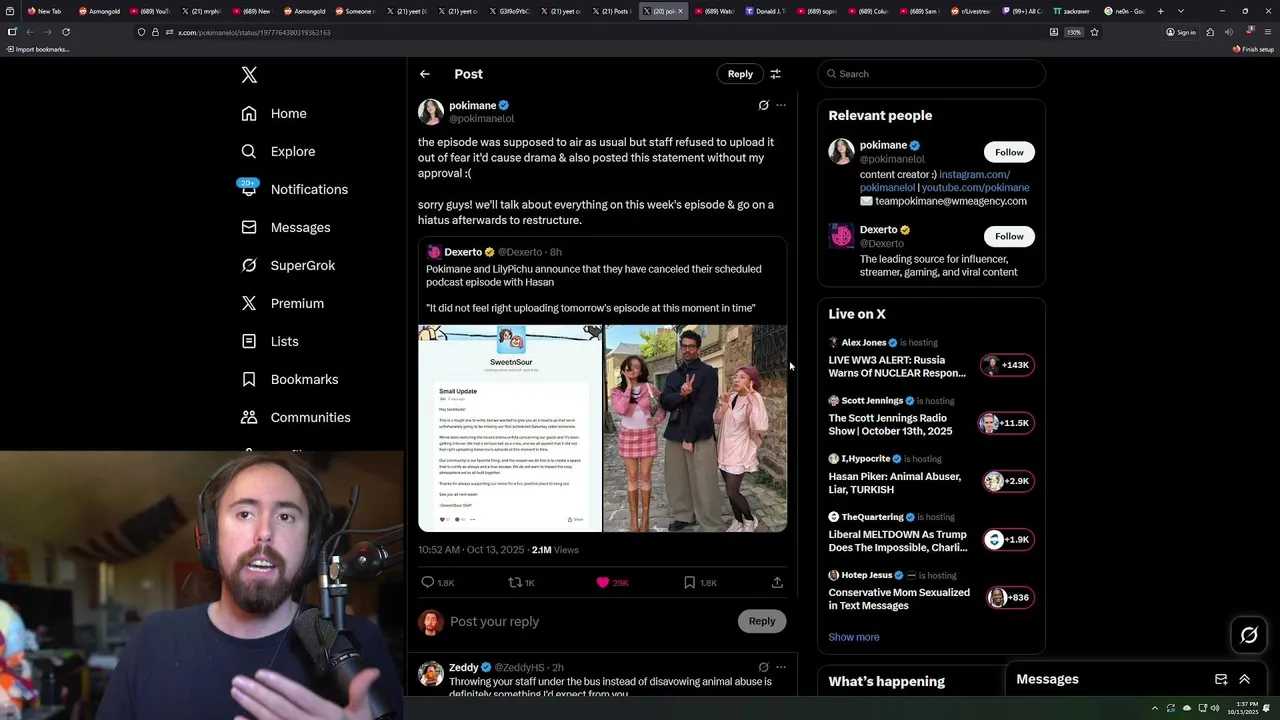Screen dimensions: 1280x720
Task: Open the @pokimanelol handle on the post
Action: (481, 119)
